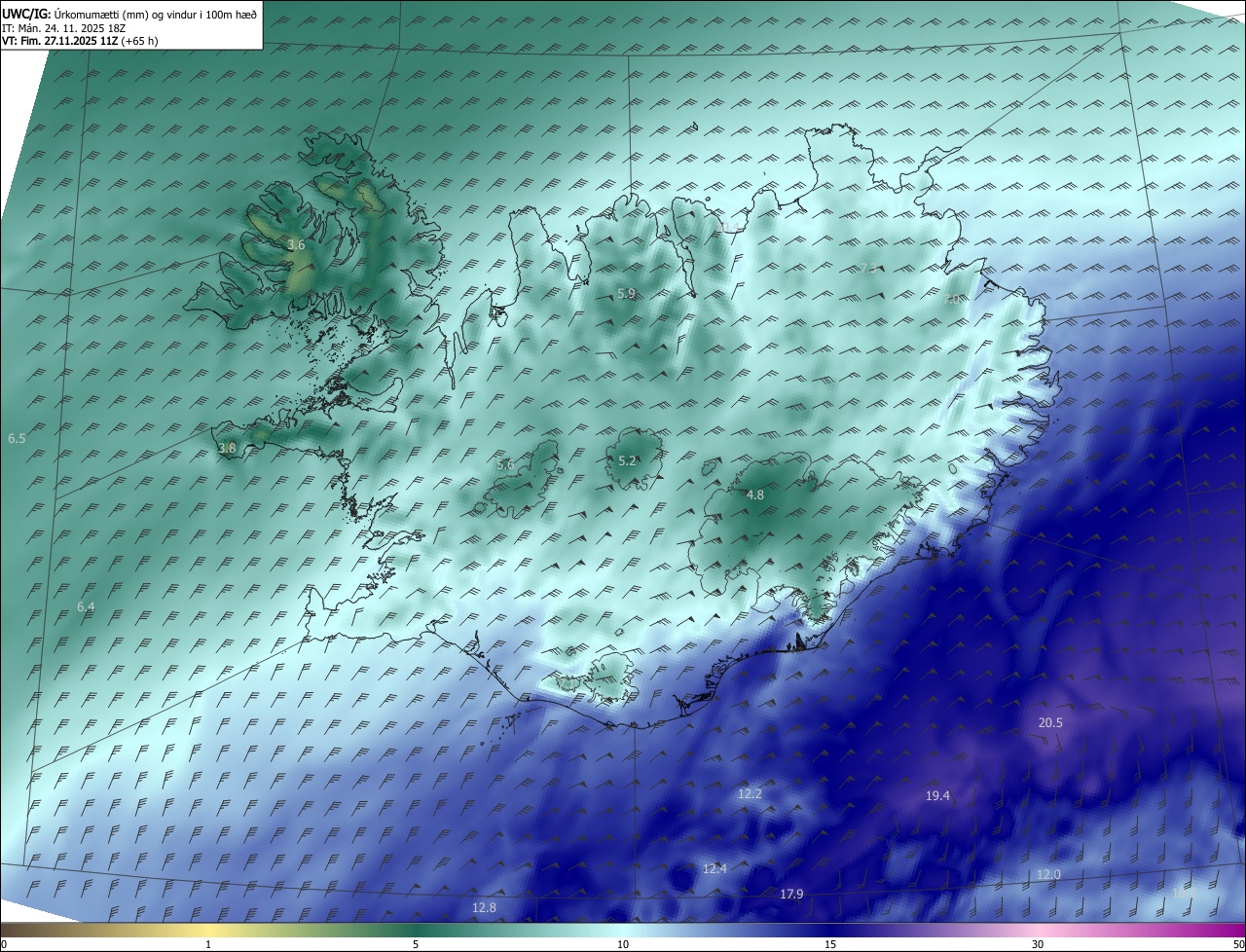Screen dimensions: 1246x952
Task: Click the 12.4 value in the southern ocean
Action: click(715, 867)
